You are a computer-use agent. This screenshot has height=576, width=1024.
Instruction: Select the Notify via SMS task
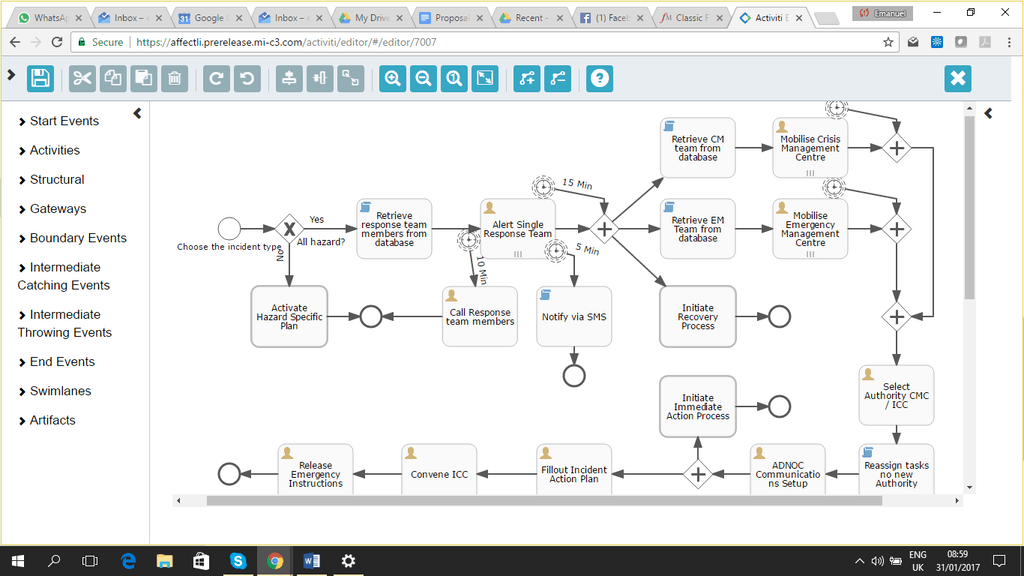point(574,316)
